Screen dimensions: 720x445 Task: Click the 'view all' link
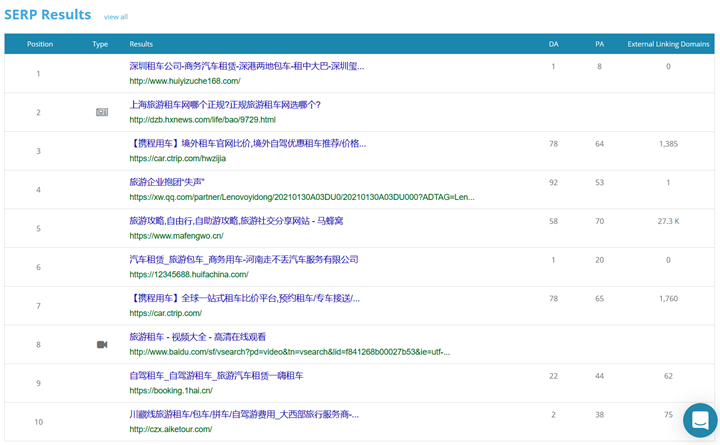coord(116,17)
